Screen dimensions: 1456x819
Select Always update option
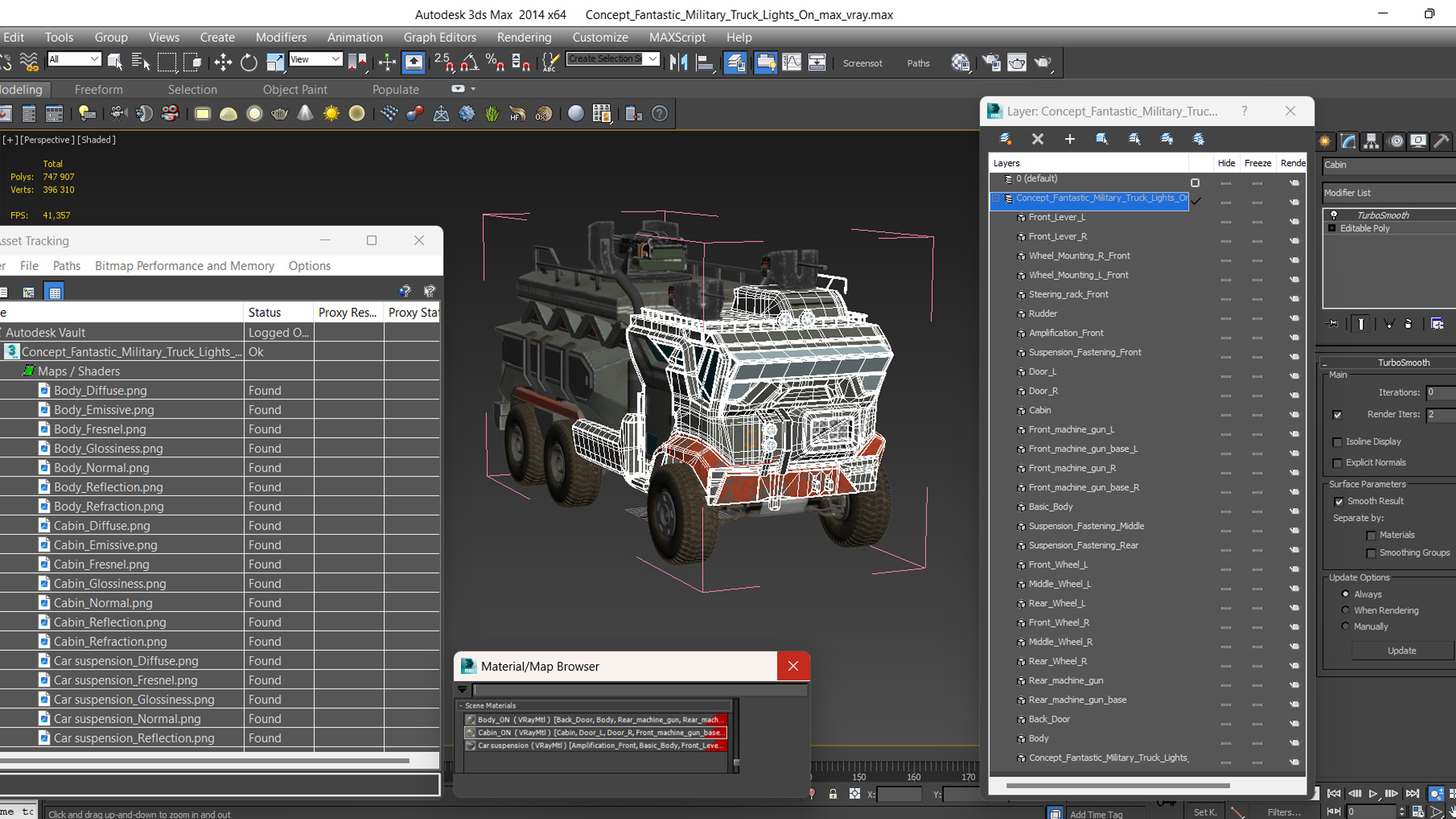point(1345,594)
